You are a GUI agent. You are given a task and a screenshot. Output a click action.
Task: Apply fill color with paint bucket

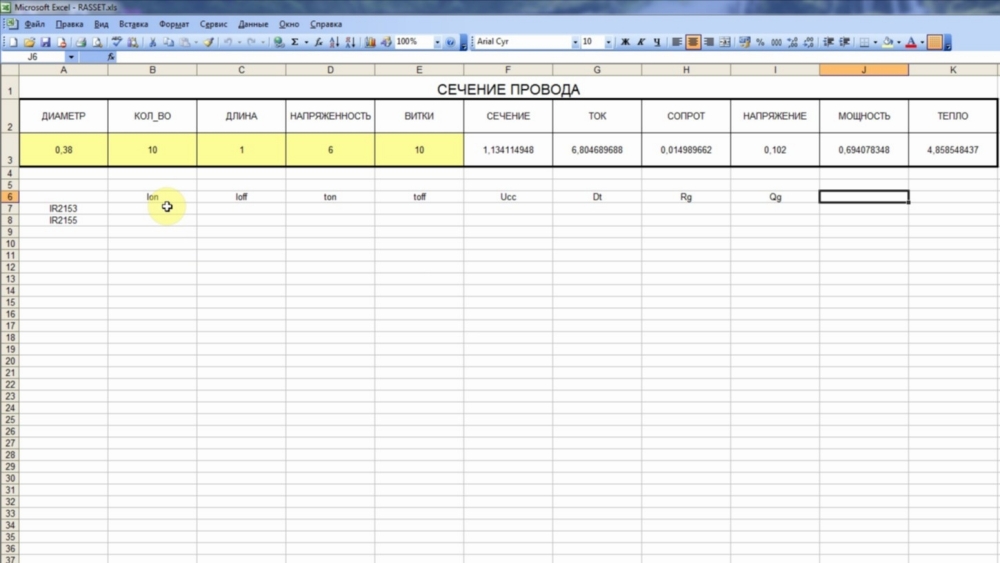point(888,42)
